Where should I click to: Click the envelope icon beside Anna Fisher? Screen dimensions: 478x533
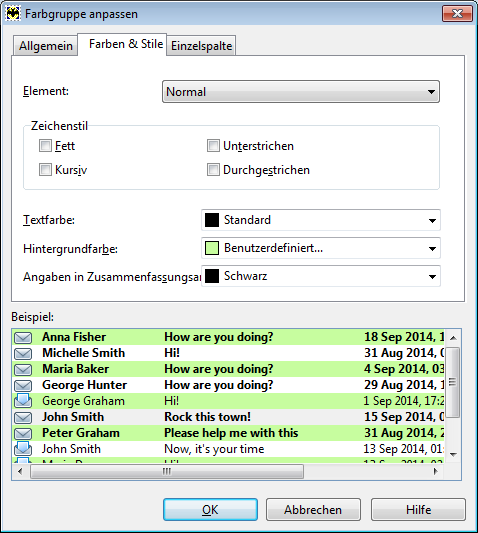(23, 337)
